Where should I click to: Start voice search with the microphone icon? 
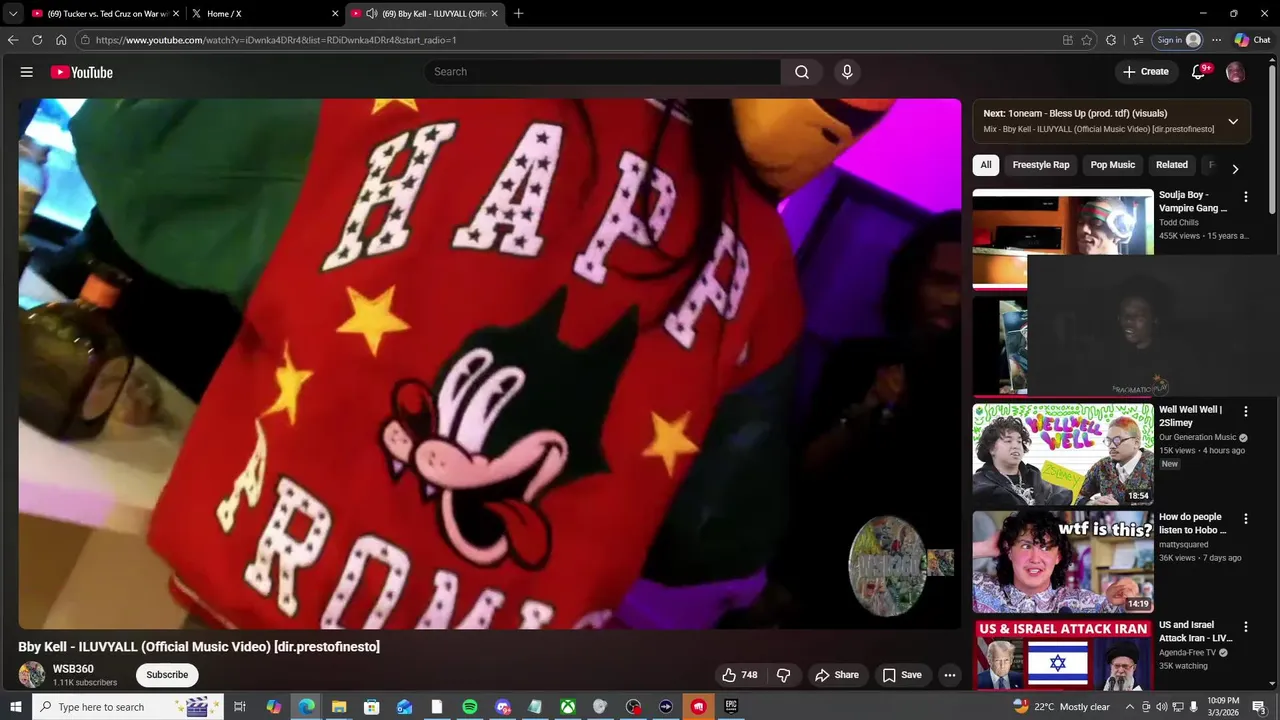pyautogui.click(x=847, y=72)
